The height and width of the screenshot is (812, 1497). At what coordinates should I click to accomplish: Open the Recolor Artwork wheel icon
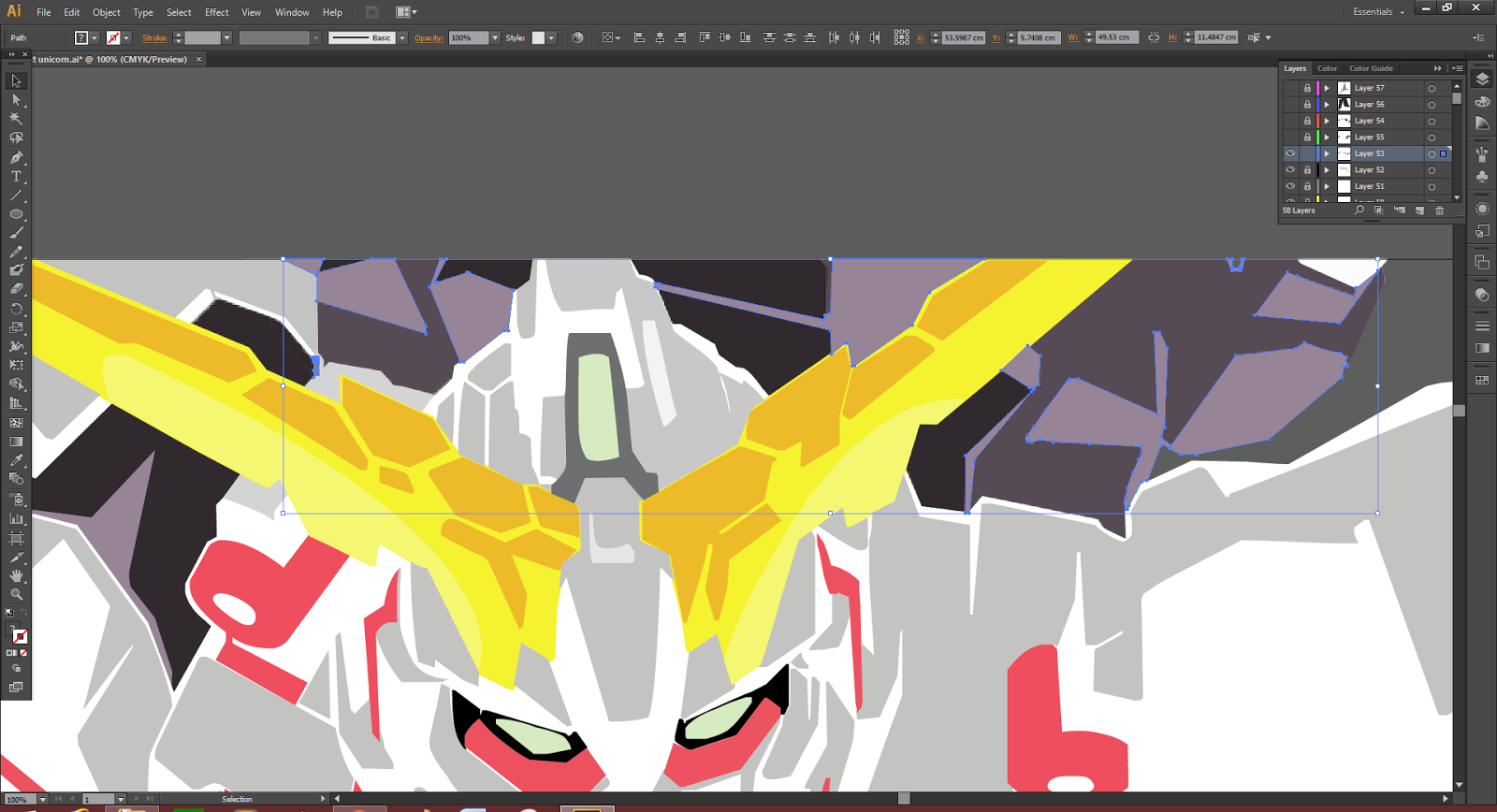[577, 37]
